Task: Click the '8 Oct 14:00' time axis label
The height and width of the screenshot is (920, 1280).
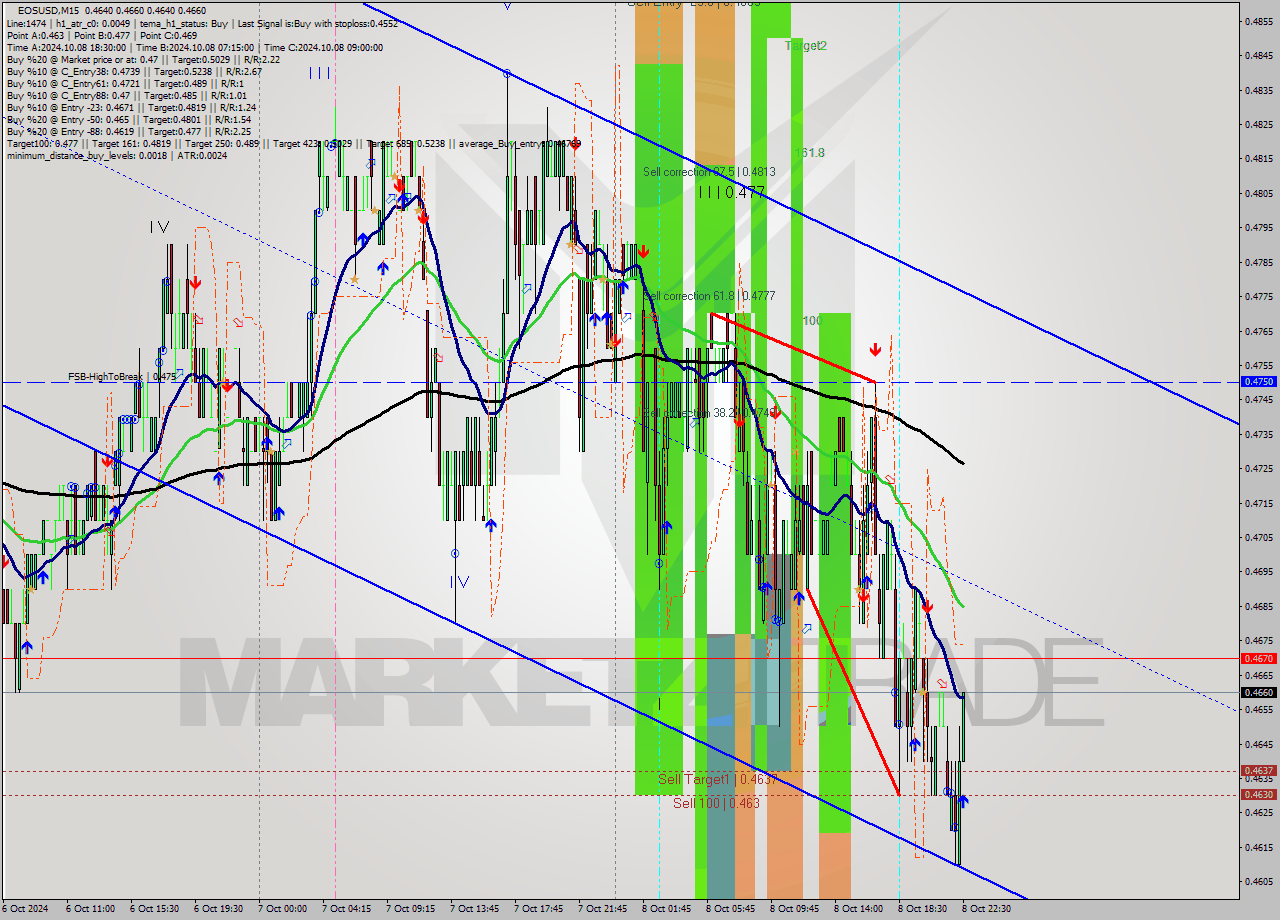Action: pos(858,909)
